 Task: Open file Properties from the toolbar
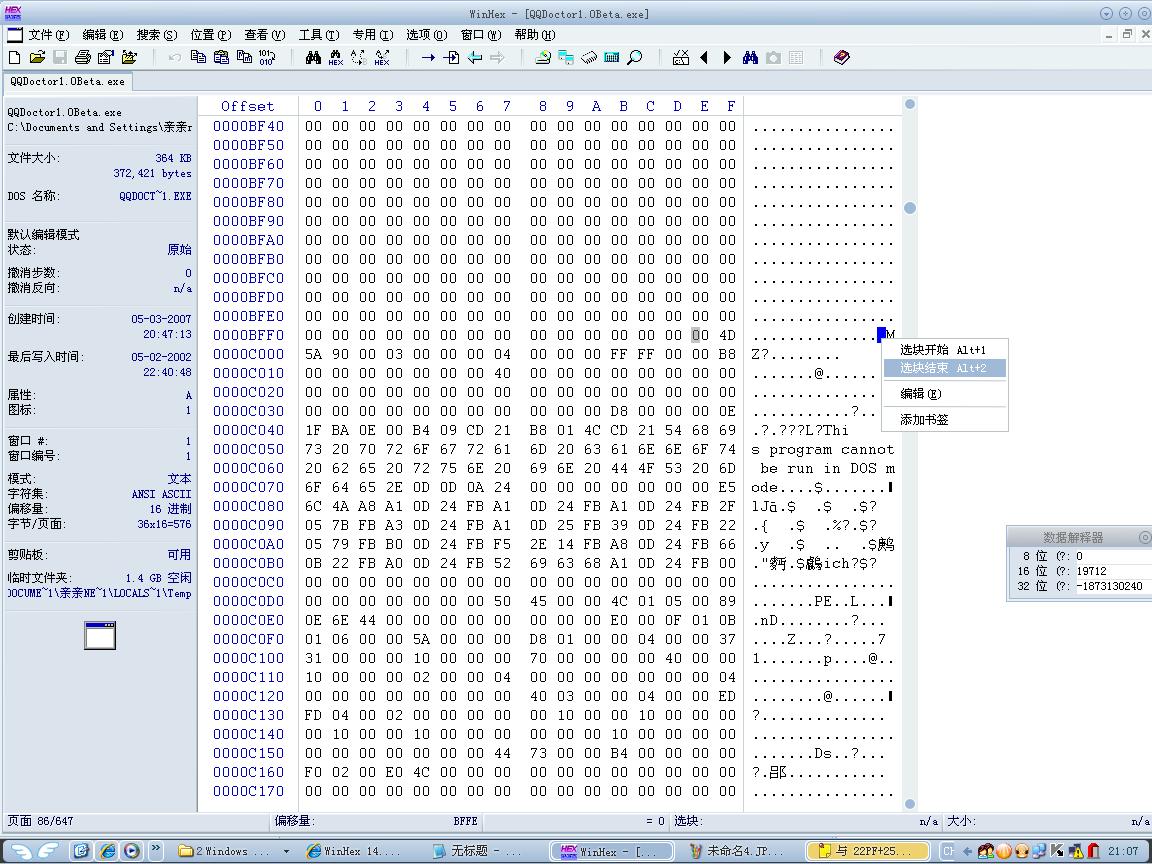[106, 57]
